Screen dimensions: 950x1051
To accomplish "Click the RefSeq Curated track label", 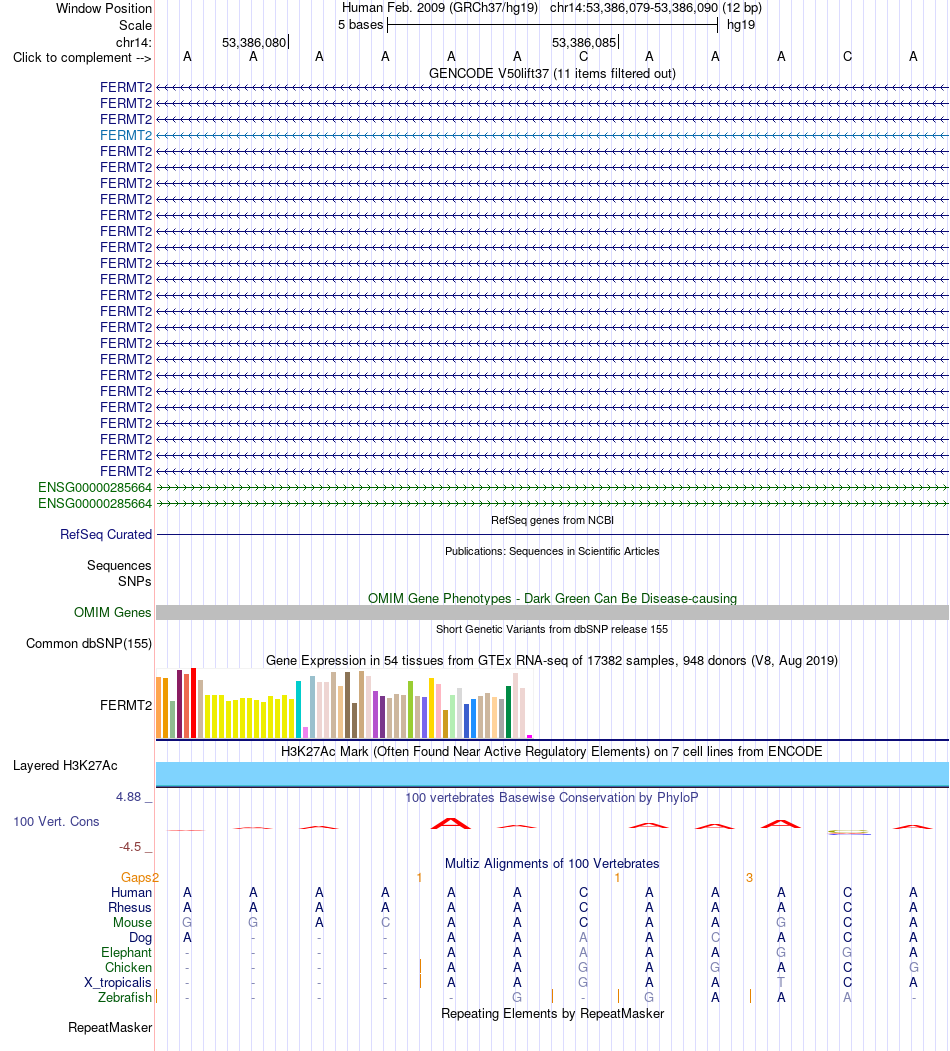I will 106,534.
